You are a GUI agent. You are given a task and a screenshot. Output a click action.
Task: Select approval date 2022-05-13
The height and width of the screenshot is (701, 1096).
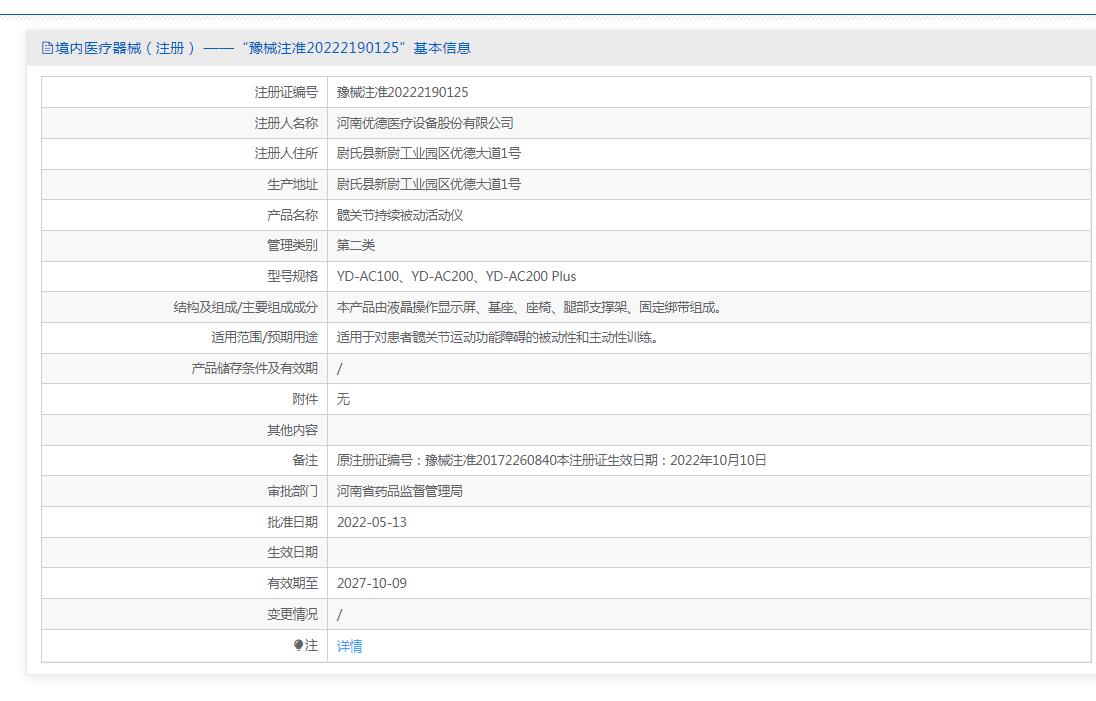coord(372,522)
